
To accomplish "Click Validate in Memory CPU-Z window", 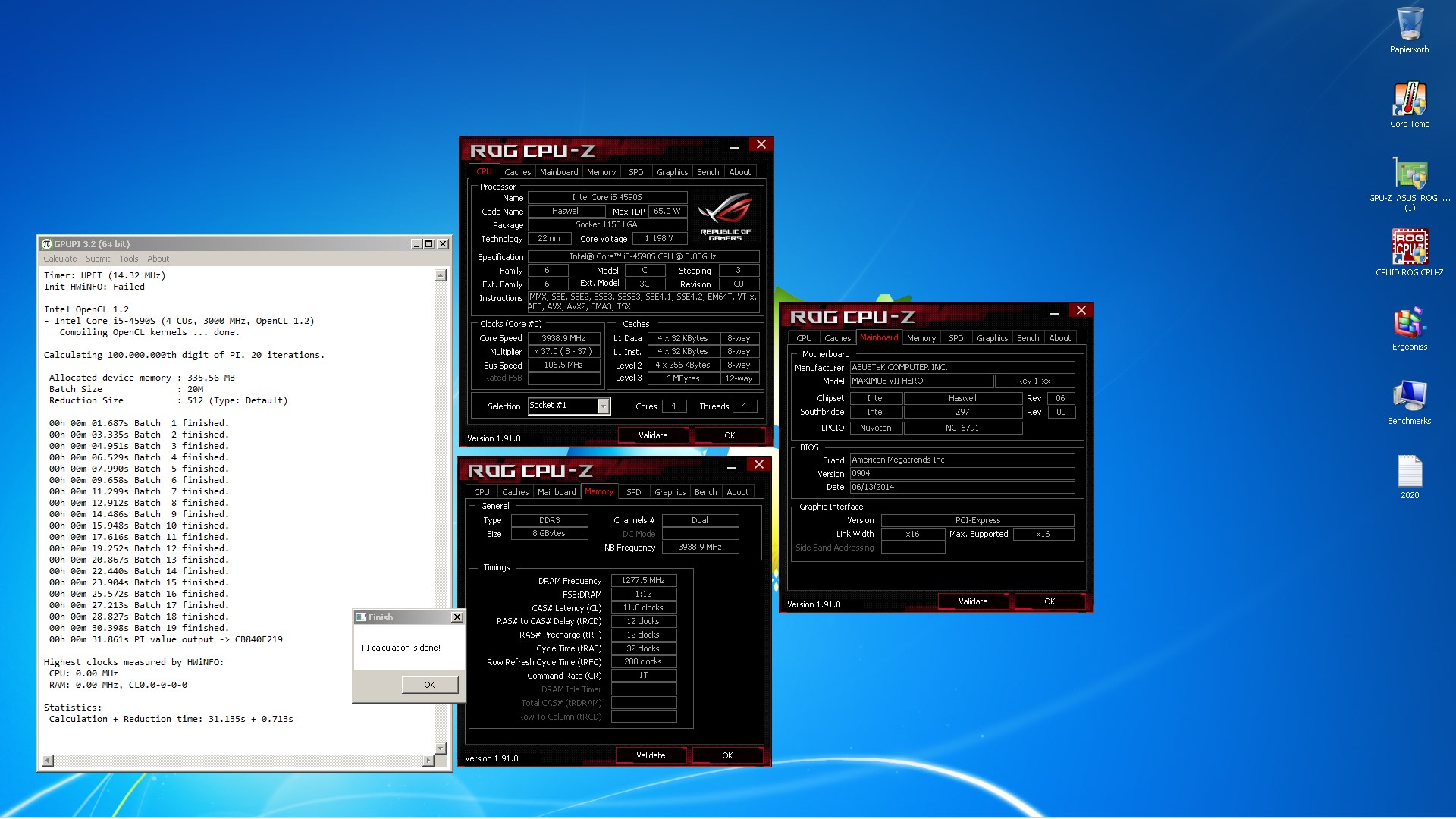I will [651, 755].
